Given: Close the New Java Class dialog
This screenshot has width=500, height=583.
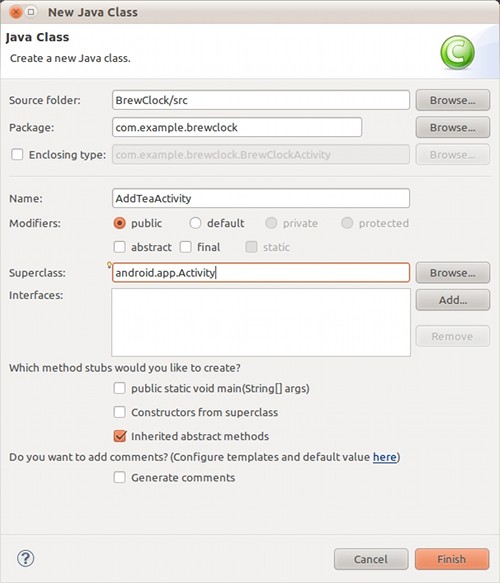Looking at the screenshot, I should [16, 12].
